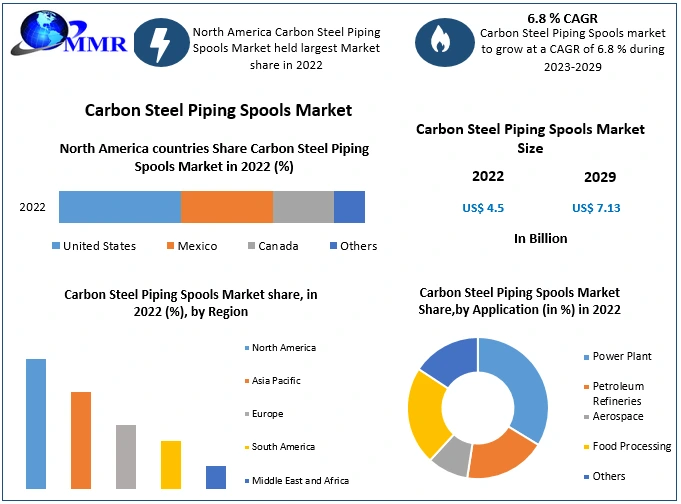Viewport: 681px width, 504px height.
Task: Click the US$ 7.13 value for 2029
Action: [597, 207]
